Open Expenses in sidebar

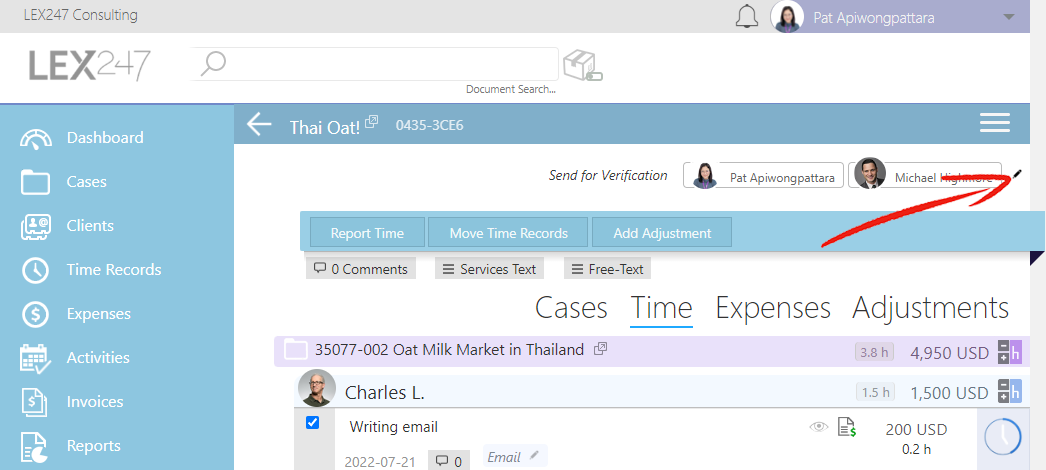(99, 313)
